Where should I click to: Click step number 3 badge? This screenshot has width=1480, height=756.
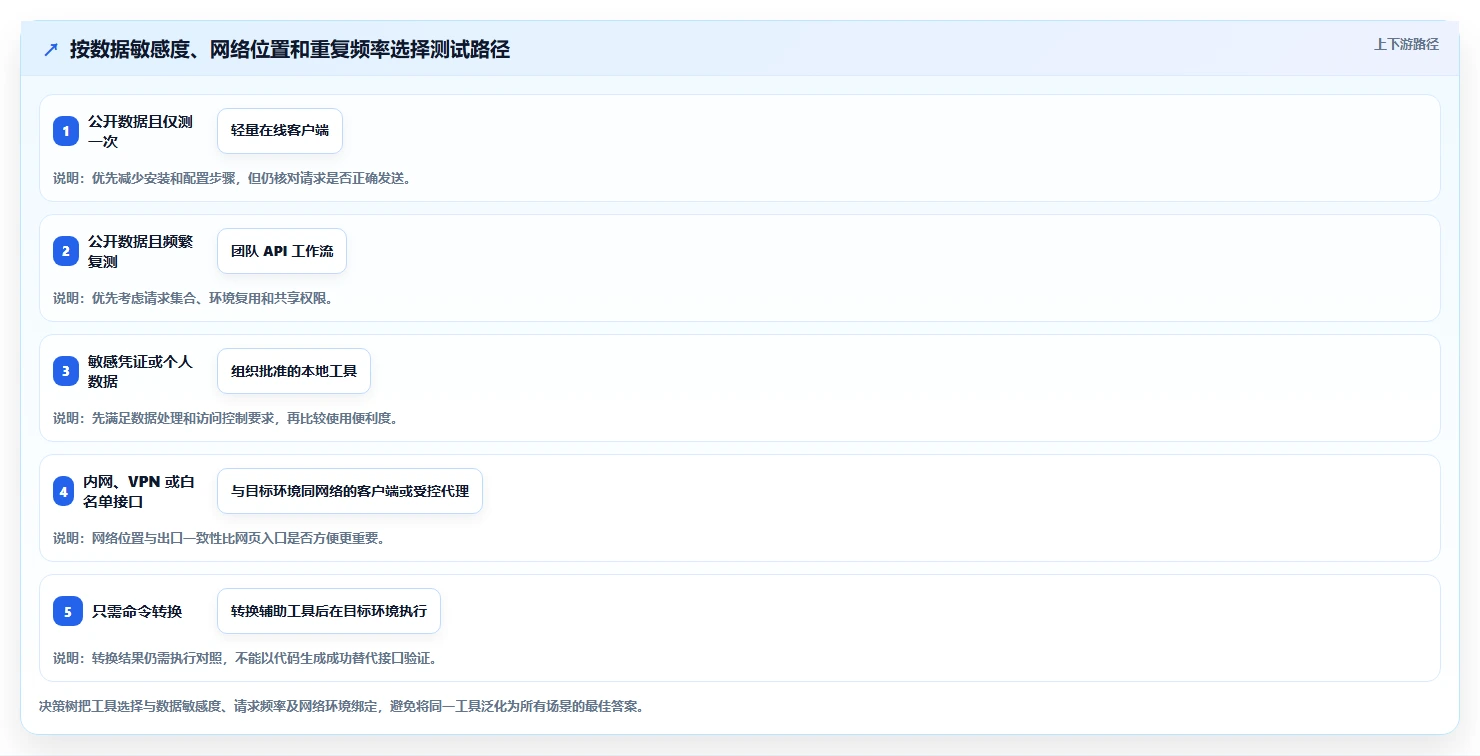point(66,371)
